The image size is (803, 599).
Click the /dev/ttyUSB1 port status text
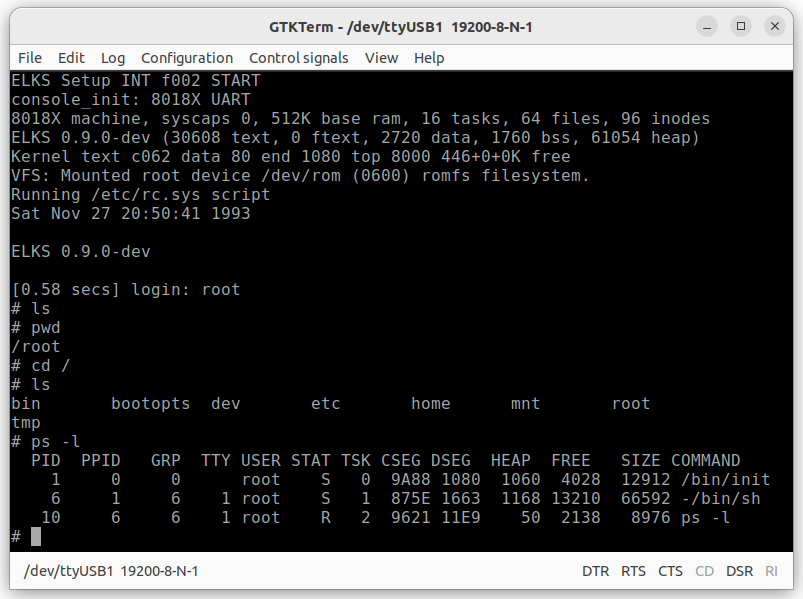click(111, 571)
